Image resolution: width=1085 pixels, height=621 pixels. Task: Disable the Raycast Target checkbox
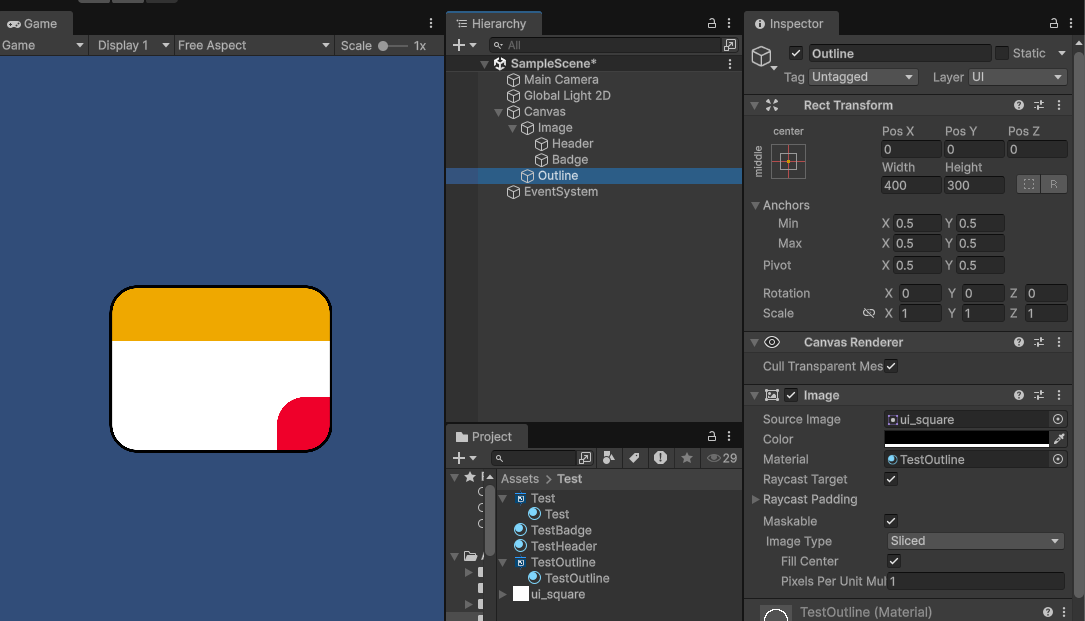891,480
